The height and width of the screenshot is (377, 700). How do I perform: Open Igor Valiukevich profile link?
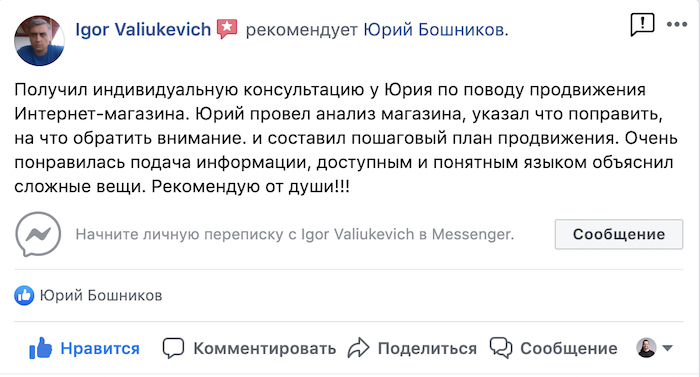(143, 29)
